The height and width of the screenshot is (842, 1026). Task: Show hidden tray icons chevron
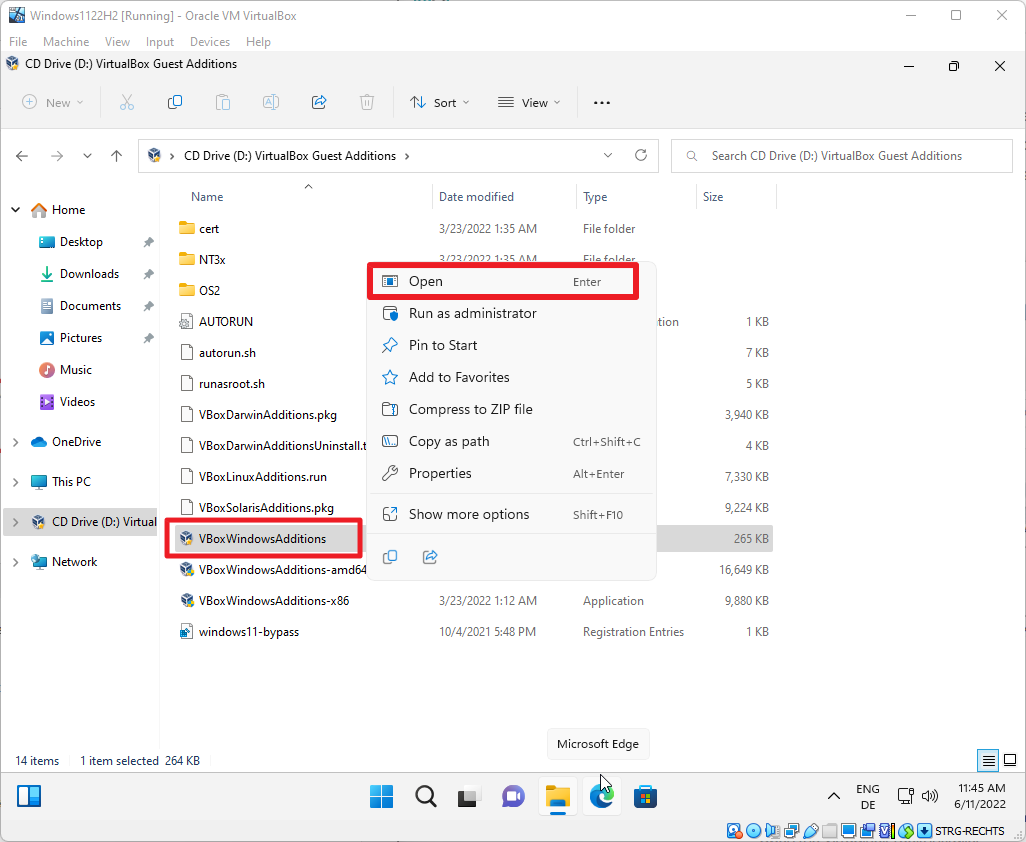pos(834,796)
